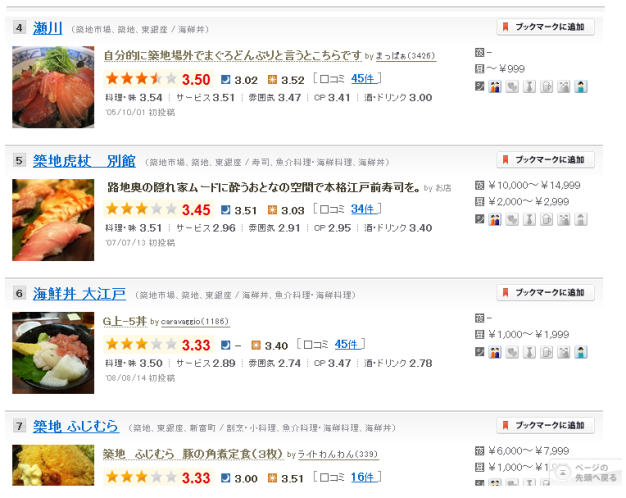This screenshot has height=498, width=626.
Task: Open the 瀬川 restaurant link
Action: pyautogui.click(x=48, y=28)
